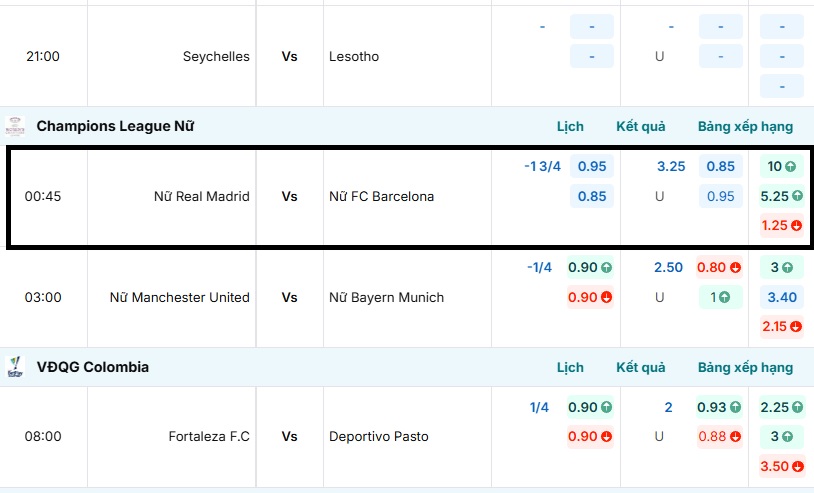
Task: Select the Nữ Real Madrid team name
Action: click(x=201, y=197)
